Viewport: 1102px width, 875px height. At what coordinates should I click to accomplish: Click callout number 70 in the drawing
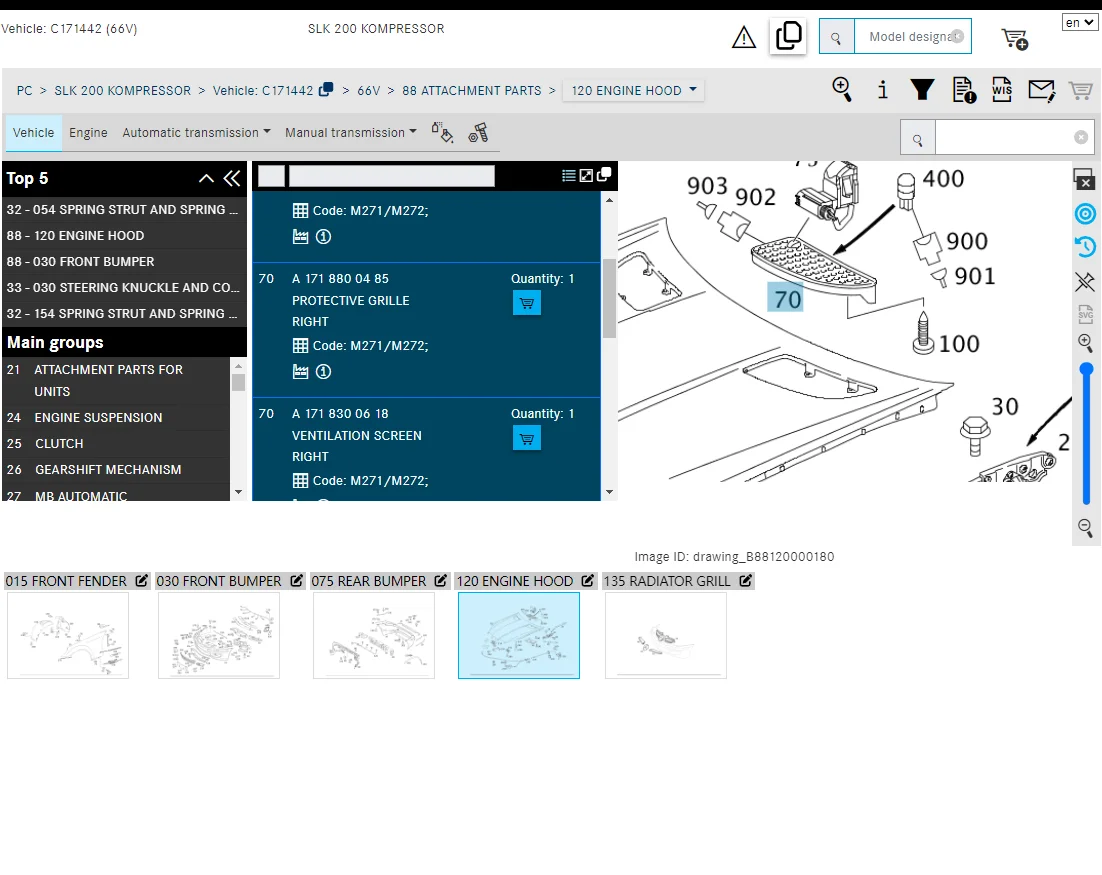pyautogui.click(x=786, y=299)
